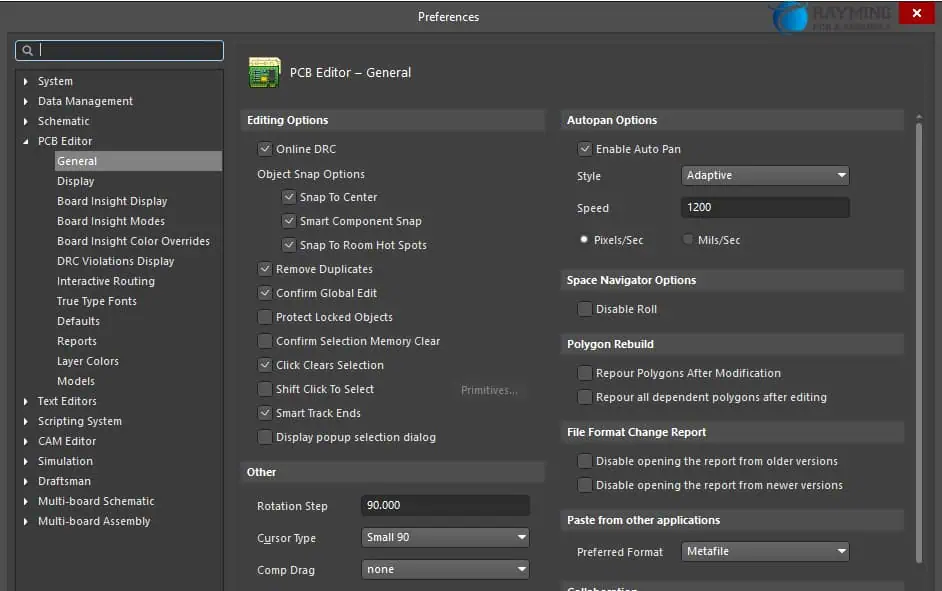Screen dimensions: 942x591
Task: Open the Preferred Format dropdown
Action: pyautogui.click(x=765, y=552)
